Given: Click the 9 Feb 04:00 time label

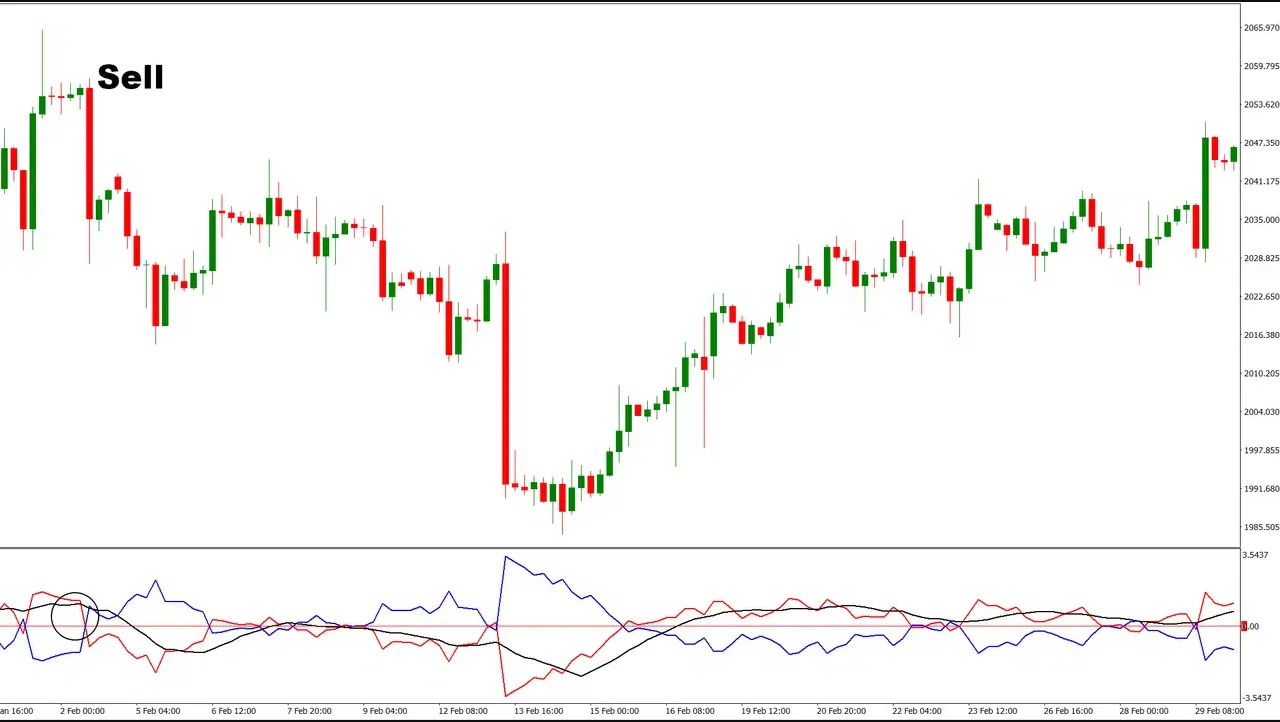Looking at the screenshot, I should click(x=385, y=711).
